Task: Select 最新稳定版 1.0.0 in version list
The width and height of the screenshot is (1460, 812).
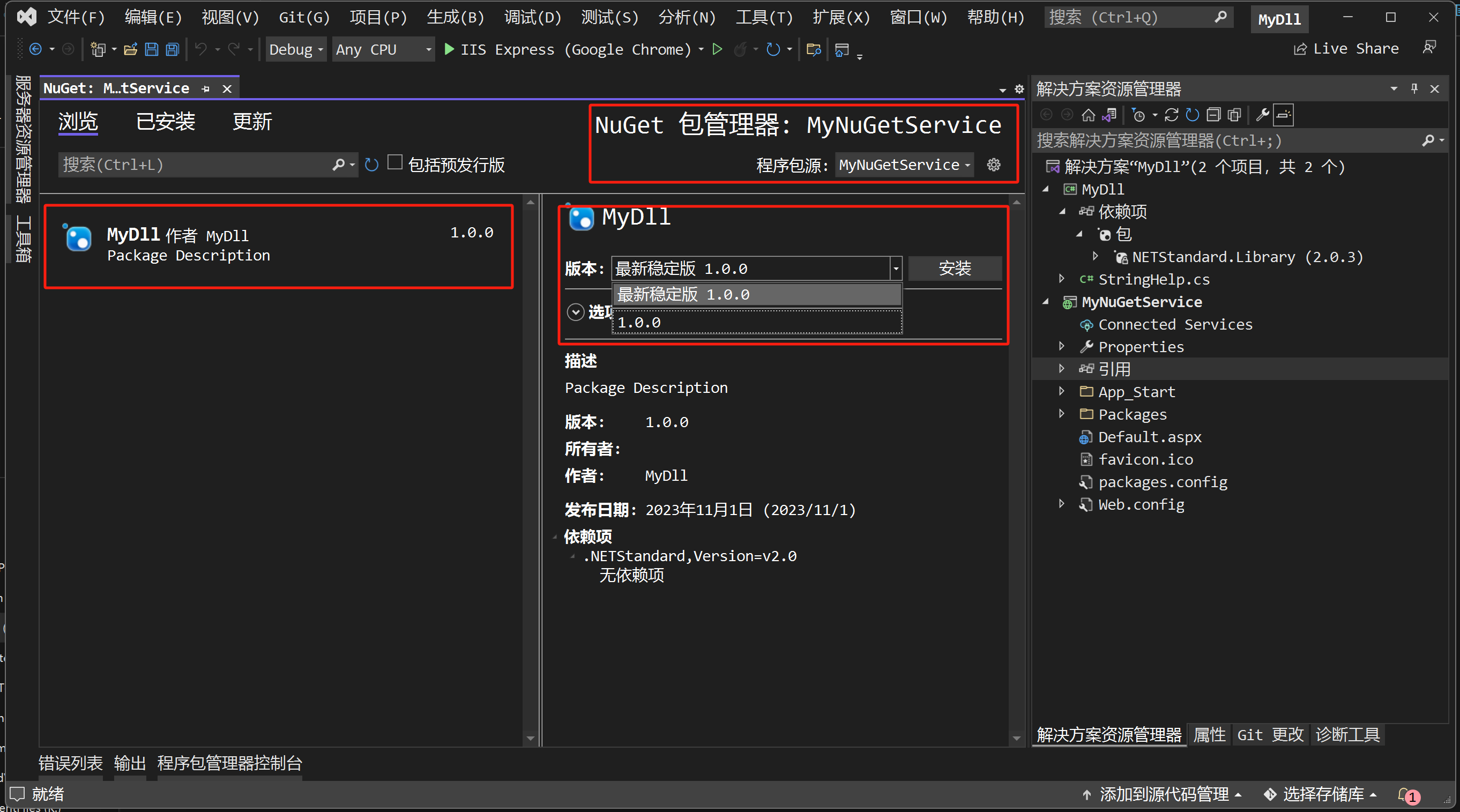Action: (757, 295)
